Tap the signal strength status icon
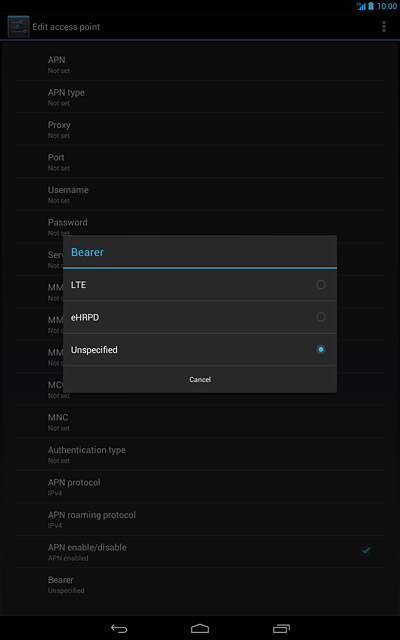This screenshot has height=640, width=400. [361, 6]
